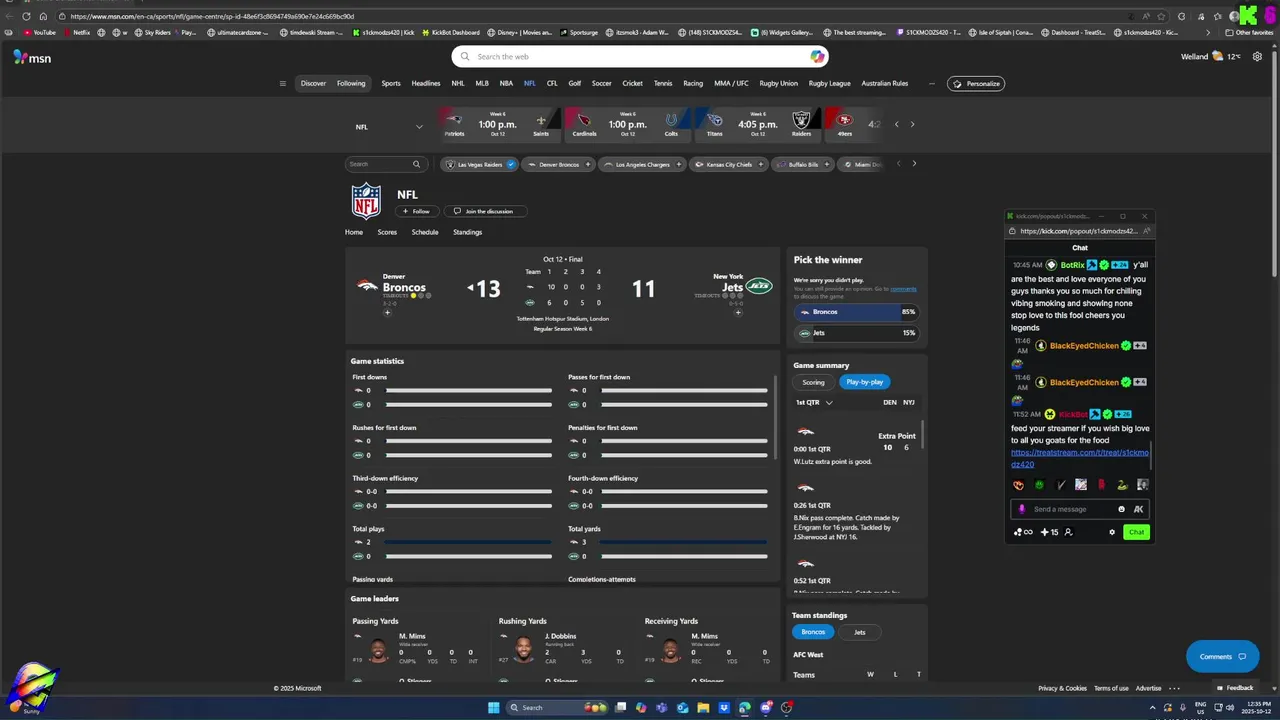
Task: Open the Titans vs Raiders game card
Action: pyautogui.click(x=757, y=124)
